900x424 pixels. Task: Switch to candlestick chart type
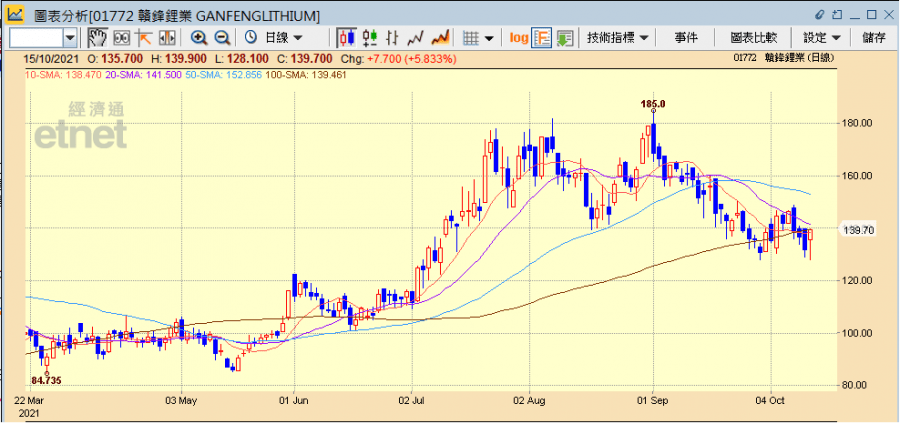pos(347,37)
